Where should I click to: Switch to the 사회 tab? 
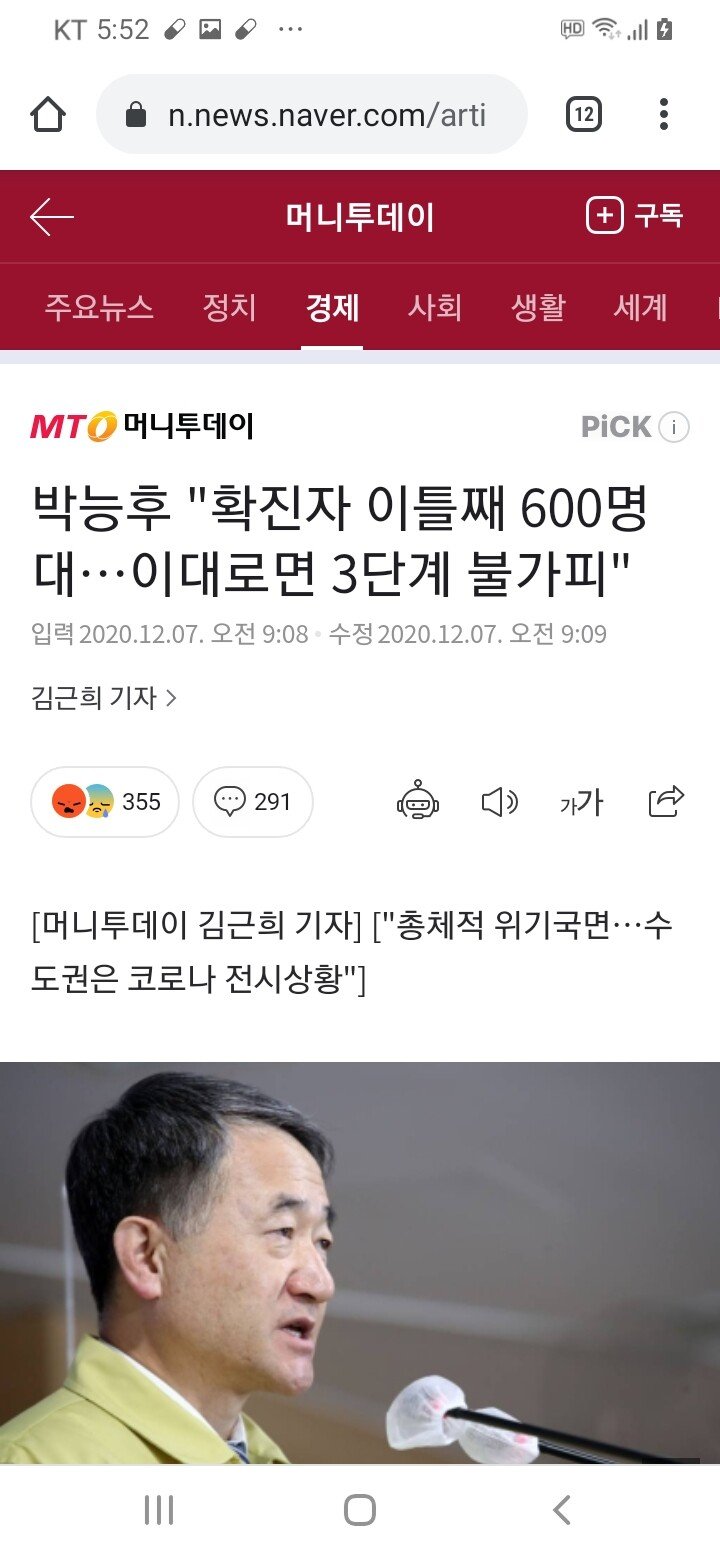click(435, 307)
